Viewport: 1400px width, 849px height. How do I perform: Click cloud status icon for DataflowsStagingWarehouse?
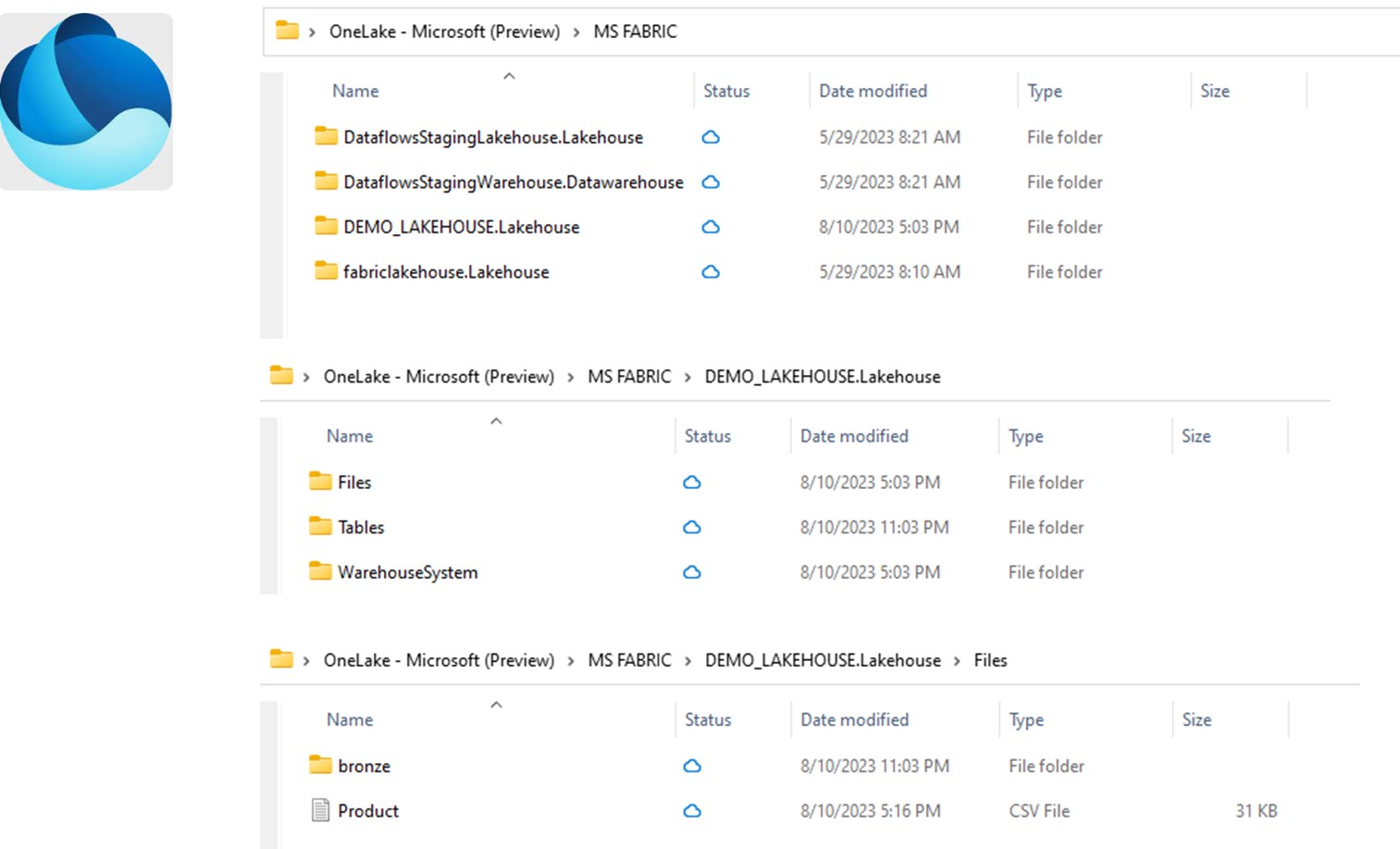tap(711, 182)
